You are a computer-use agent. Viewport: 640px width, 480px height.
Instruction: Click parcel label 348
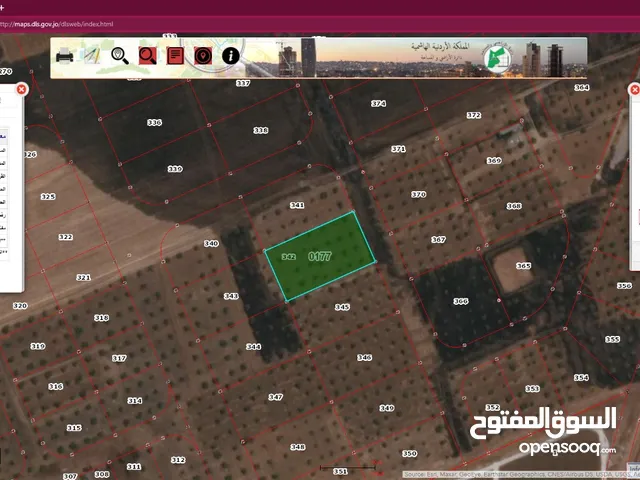click(298, 447)
